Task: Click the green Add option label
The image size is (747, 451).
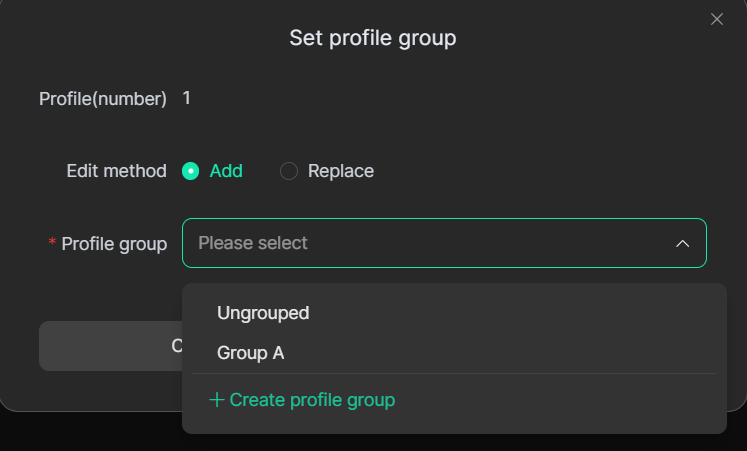Action: 226,171
